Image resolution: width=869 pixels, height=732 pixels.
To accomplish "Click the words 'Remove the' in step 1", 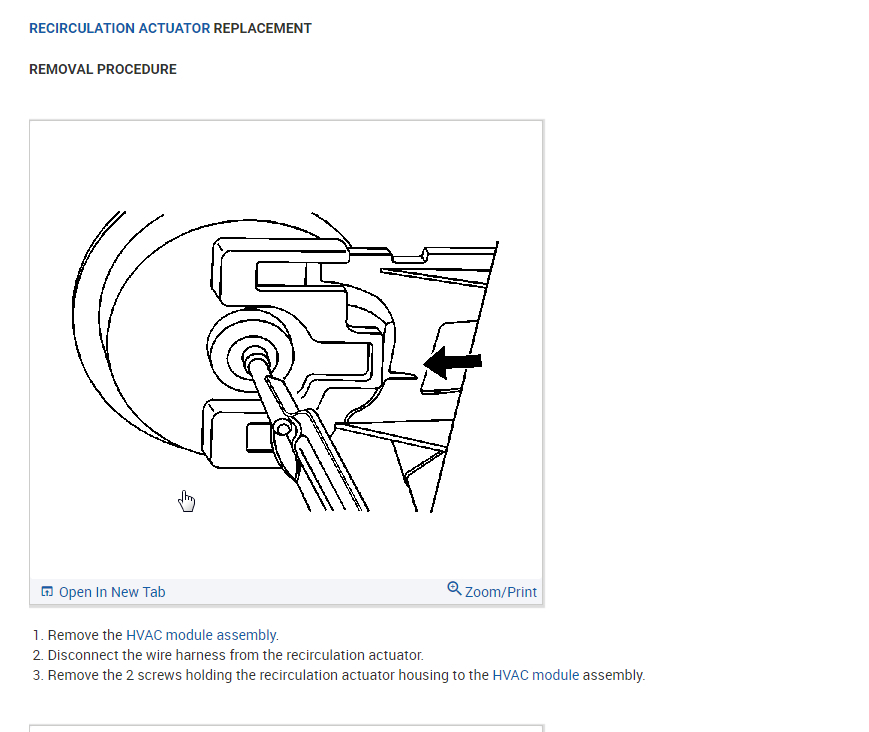I will 85,634.
